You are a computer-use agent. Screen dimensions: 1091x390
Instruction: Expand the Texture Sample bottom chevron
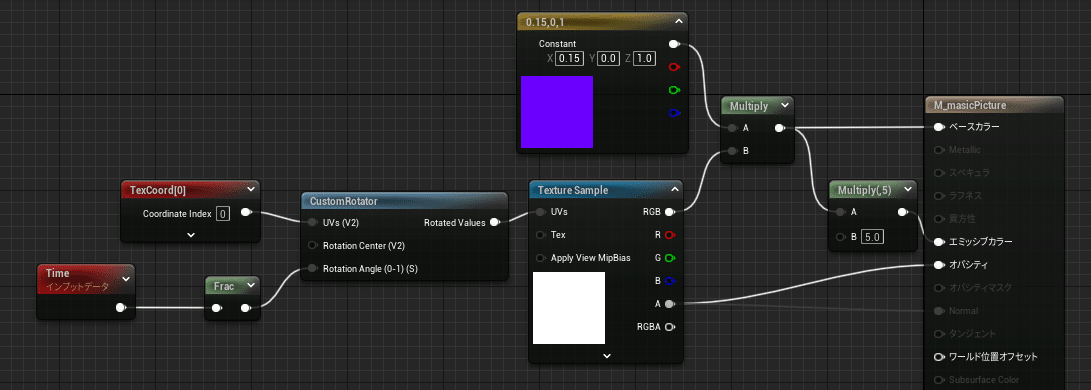point(607,355)
